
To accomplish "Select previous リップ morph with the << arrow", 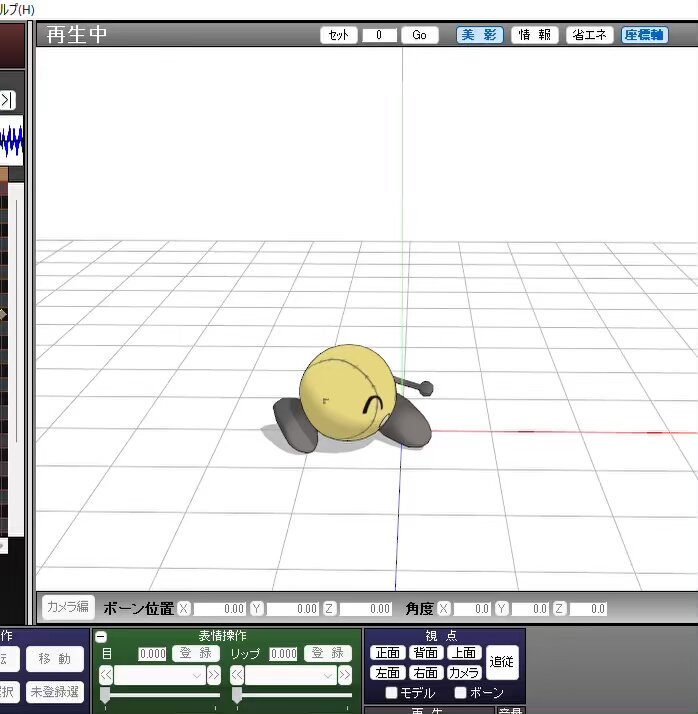I will click(x=237, y=675).
